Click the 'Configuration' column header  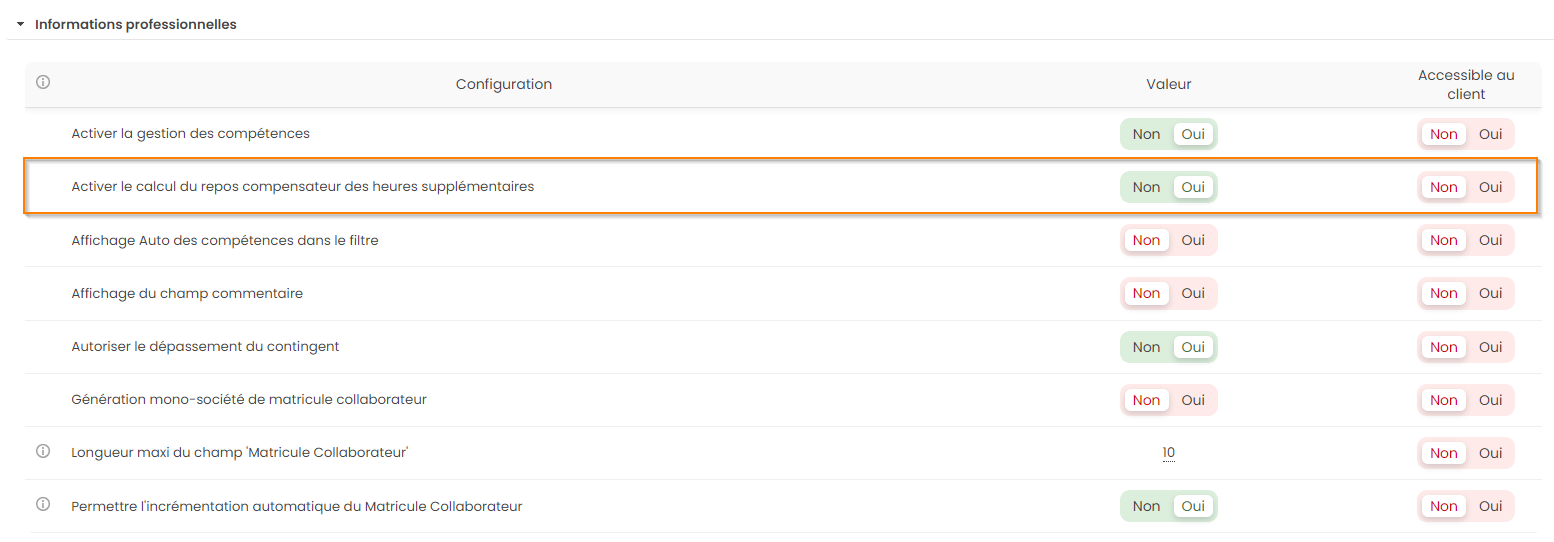pos(504,84)
